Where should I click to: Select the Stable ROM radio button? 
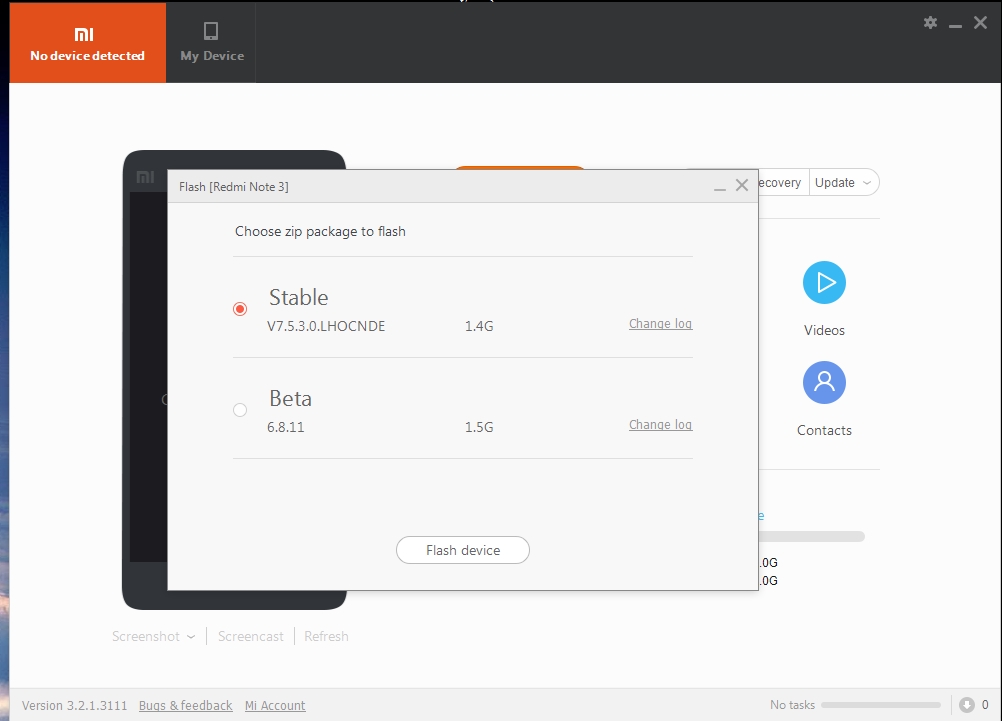point(240,309)
